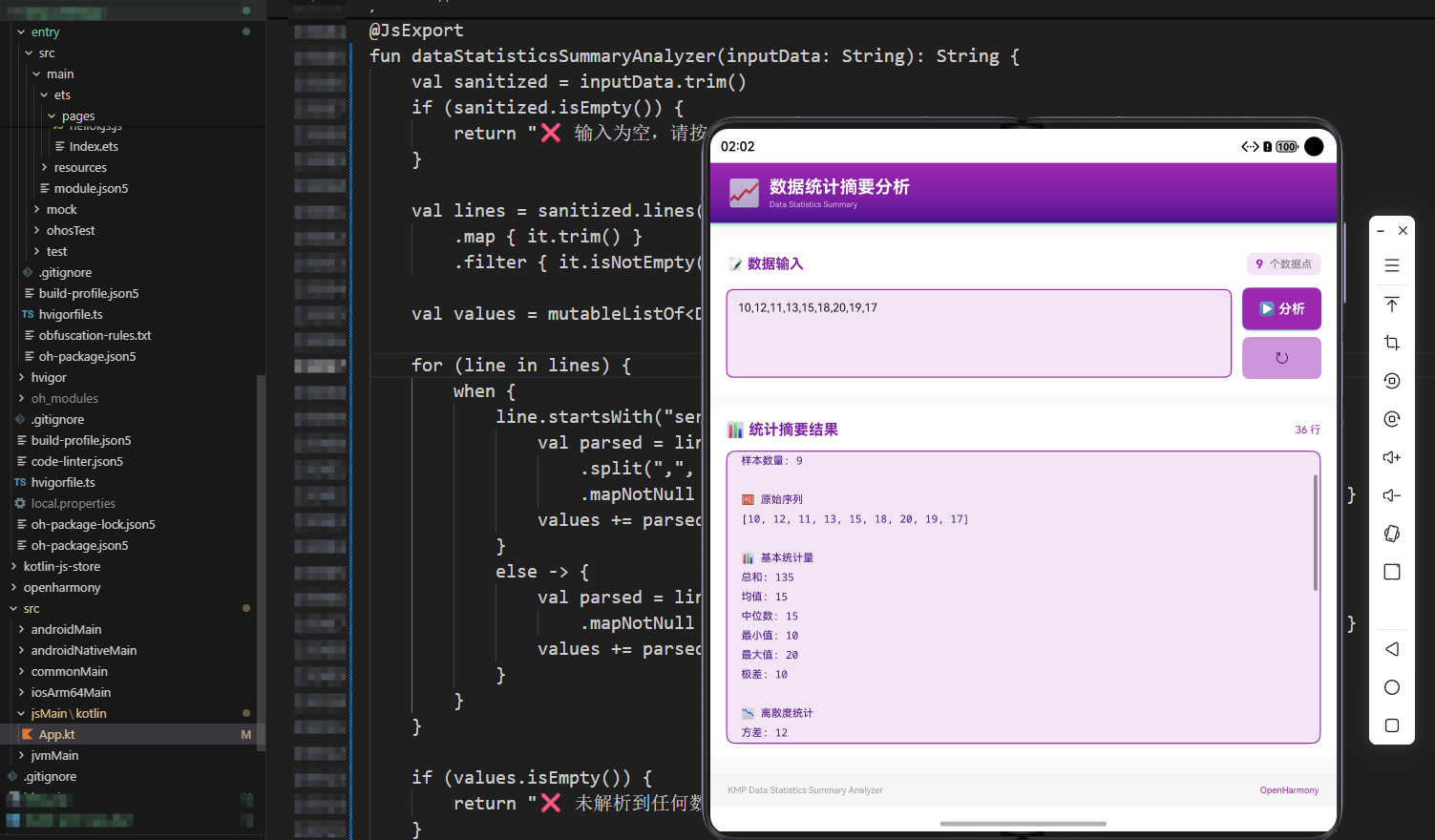Click the TS icon of the entry hvigorfile.ts
The image size is (1435, 840).
[x=28, y=315]
